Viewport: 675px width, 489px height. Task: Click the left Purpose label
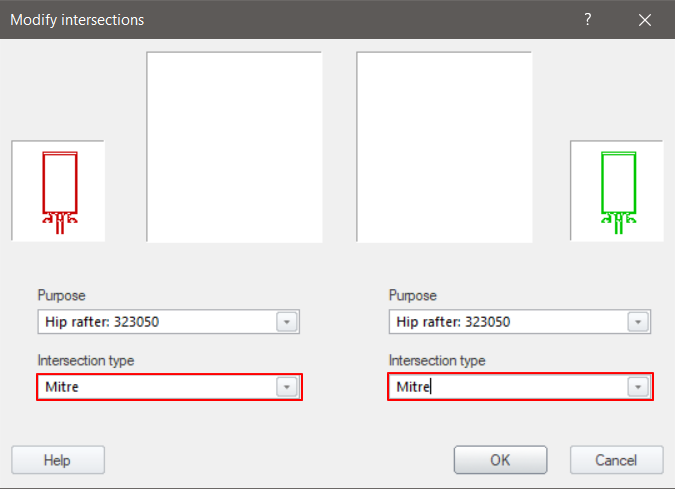tap(62, 296)
